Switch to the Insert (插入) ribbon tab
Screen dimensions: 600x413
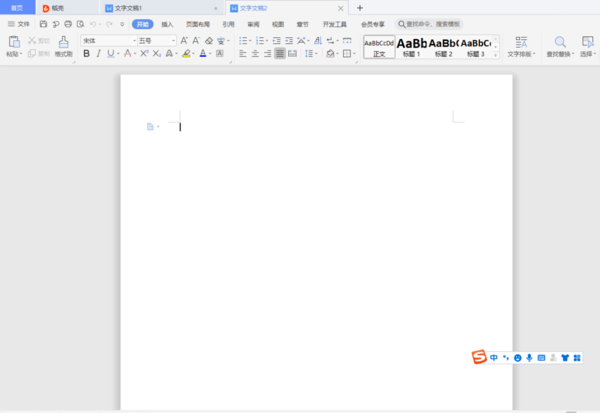tap(167, 23)
